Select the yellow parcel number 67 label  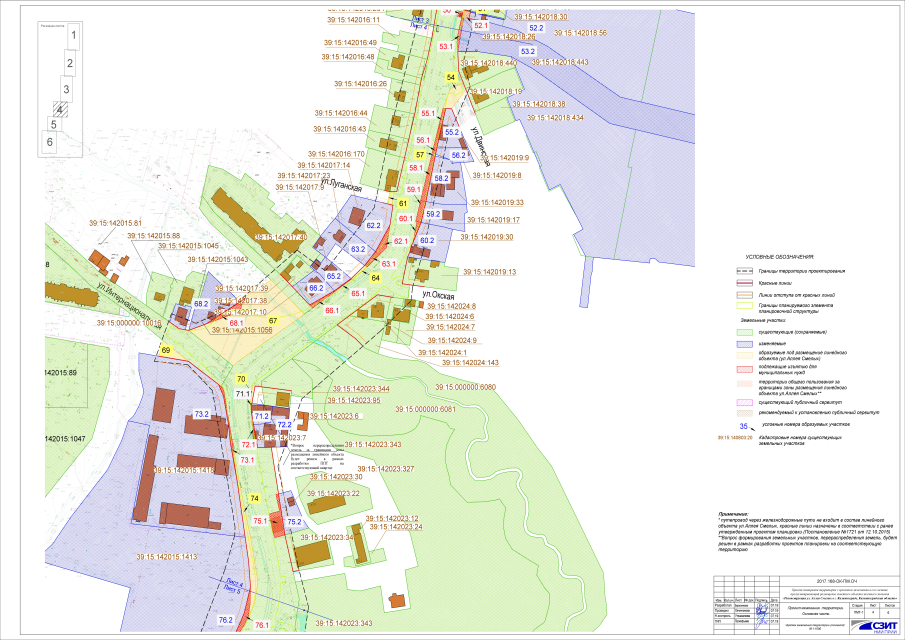(272, 321)
